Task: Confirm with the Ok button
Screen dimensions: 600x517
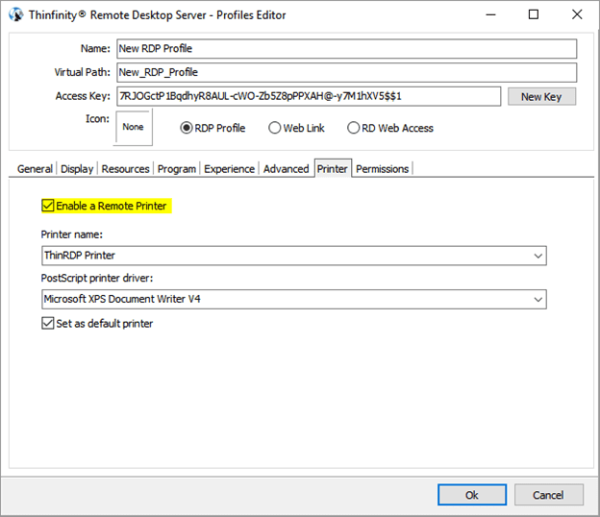Action: tap(472, 495)
